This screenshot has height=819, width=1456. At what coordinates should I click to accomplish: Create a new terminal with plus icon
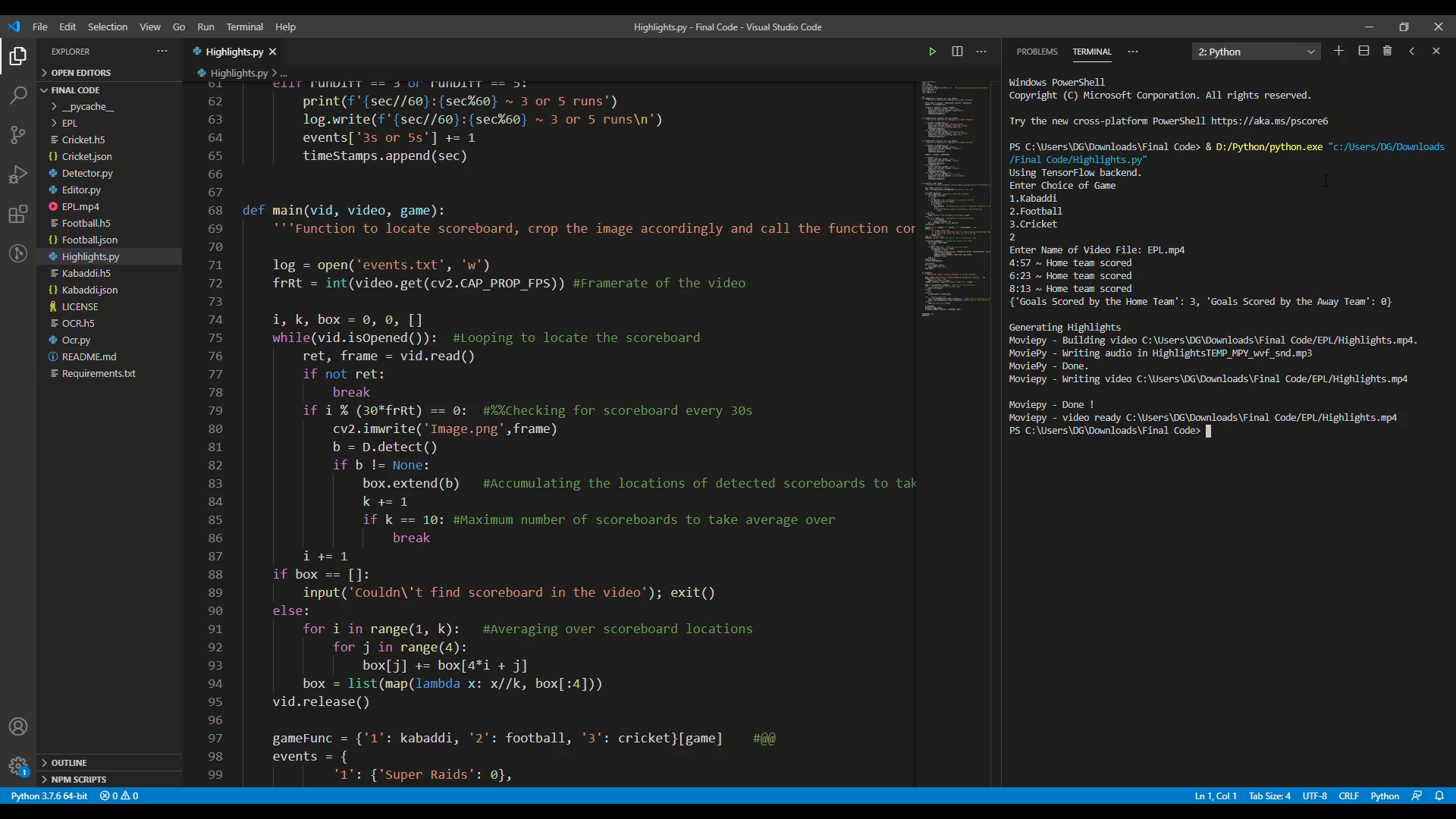click(x=1338, y=51)
